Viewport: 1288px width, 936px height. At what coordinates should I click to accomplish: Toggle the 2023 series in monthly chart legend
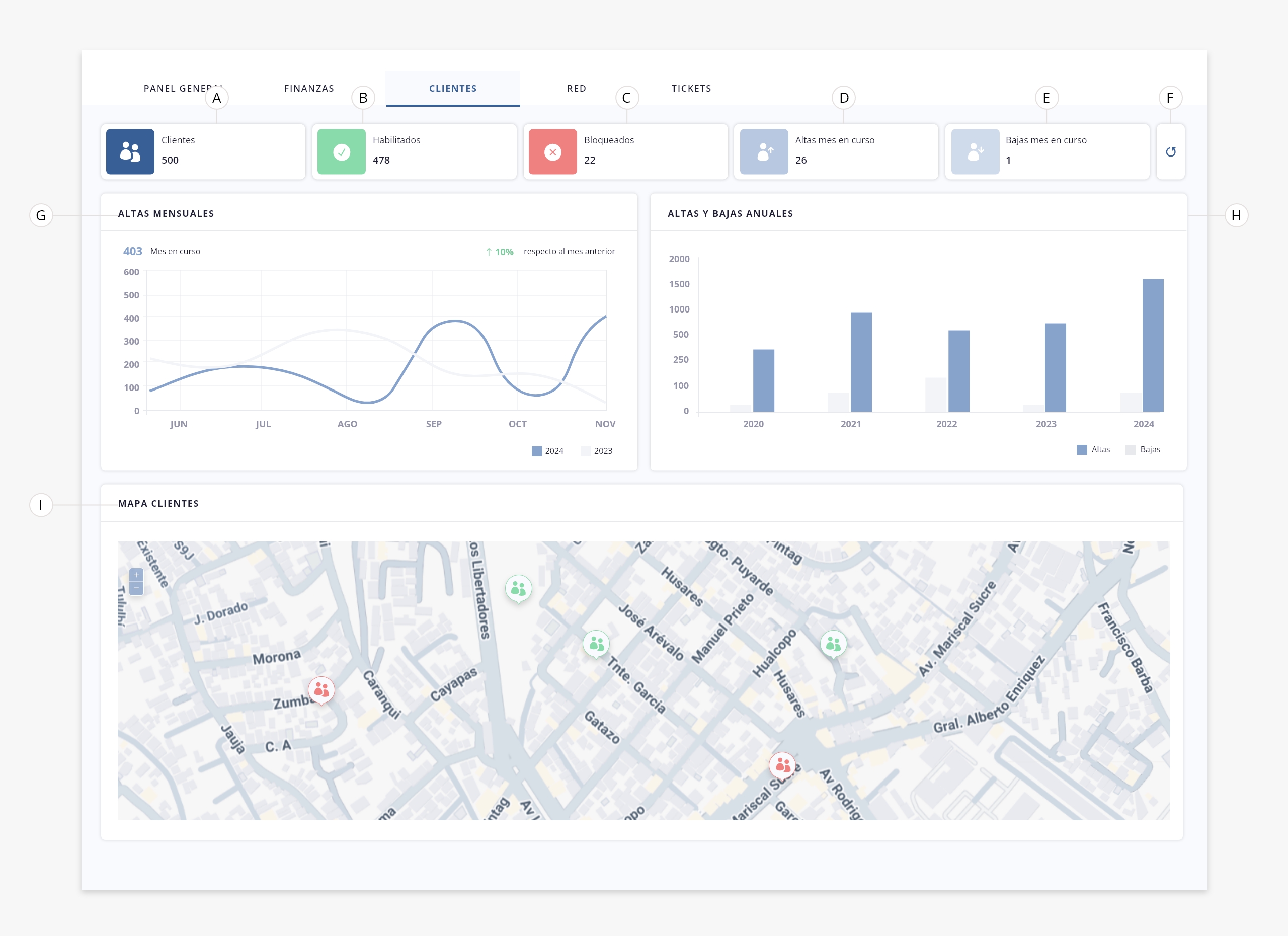coord(597,451)
